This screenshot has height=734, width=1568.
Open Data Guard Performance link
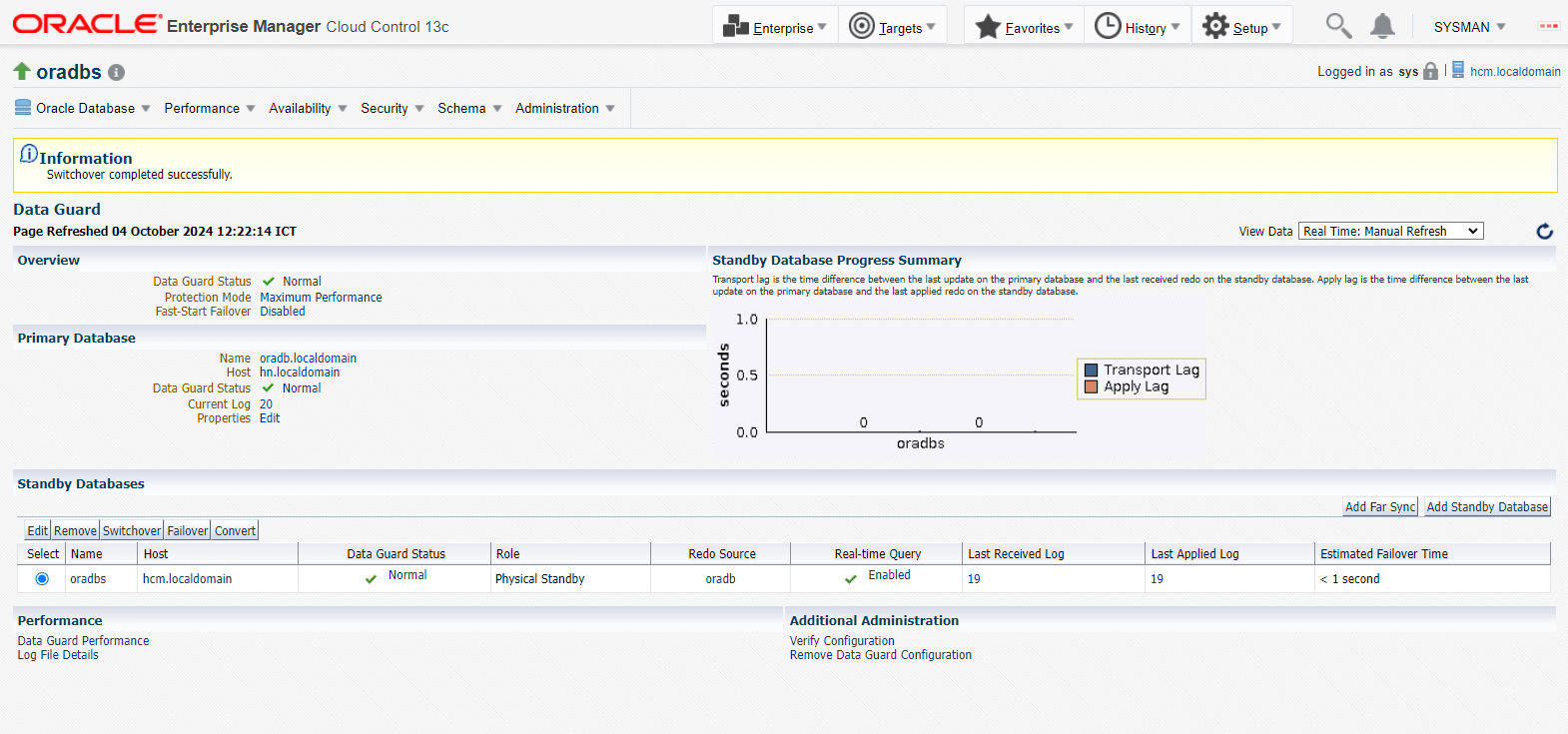(x=83, y=641)
